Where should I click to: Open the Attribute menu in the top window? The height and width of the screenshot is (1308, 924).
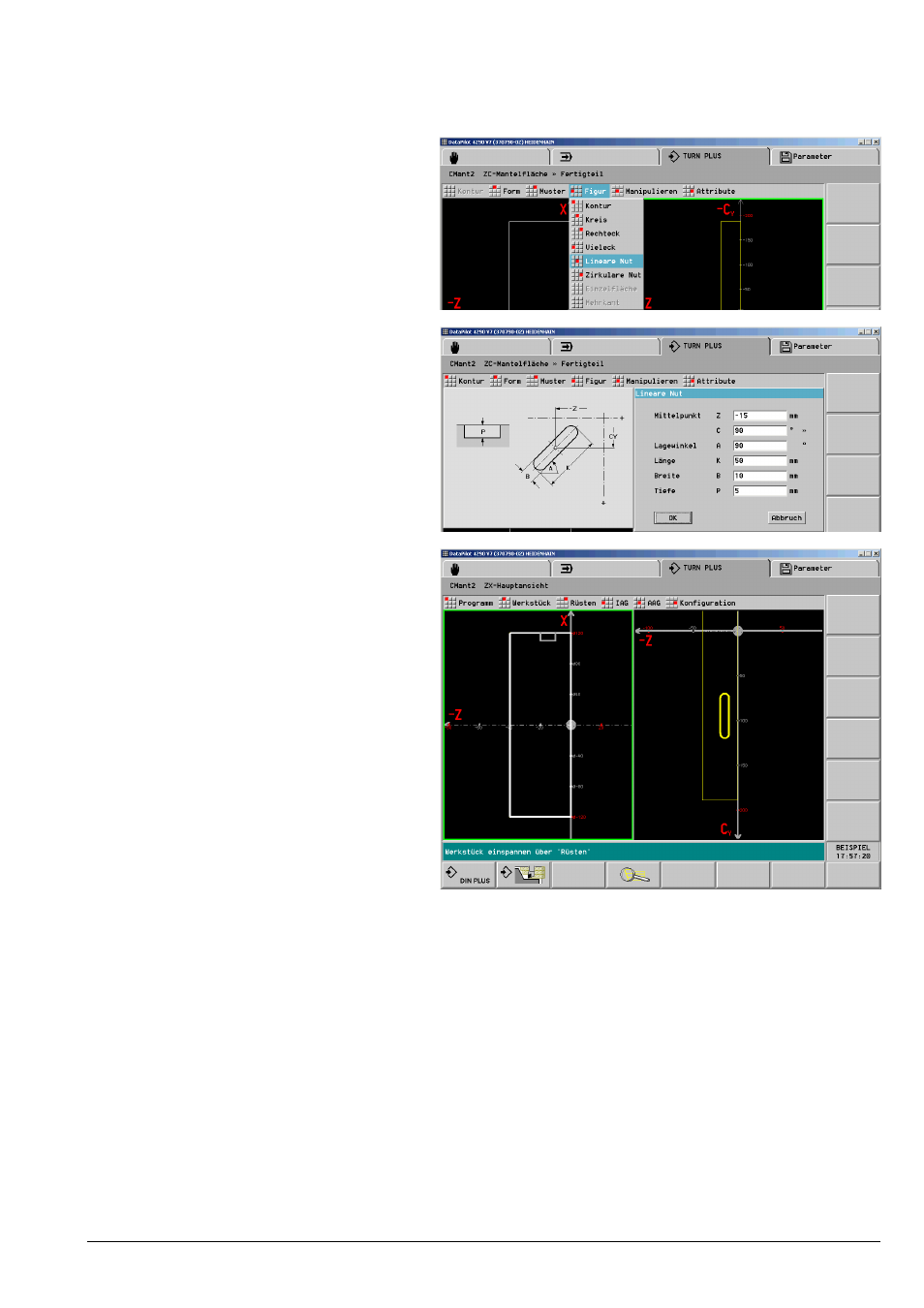click(x=709, y=191)
